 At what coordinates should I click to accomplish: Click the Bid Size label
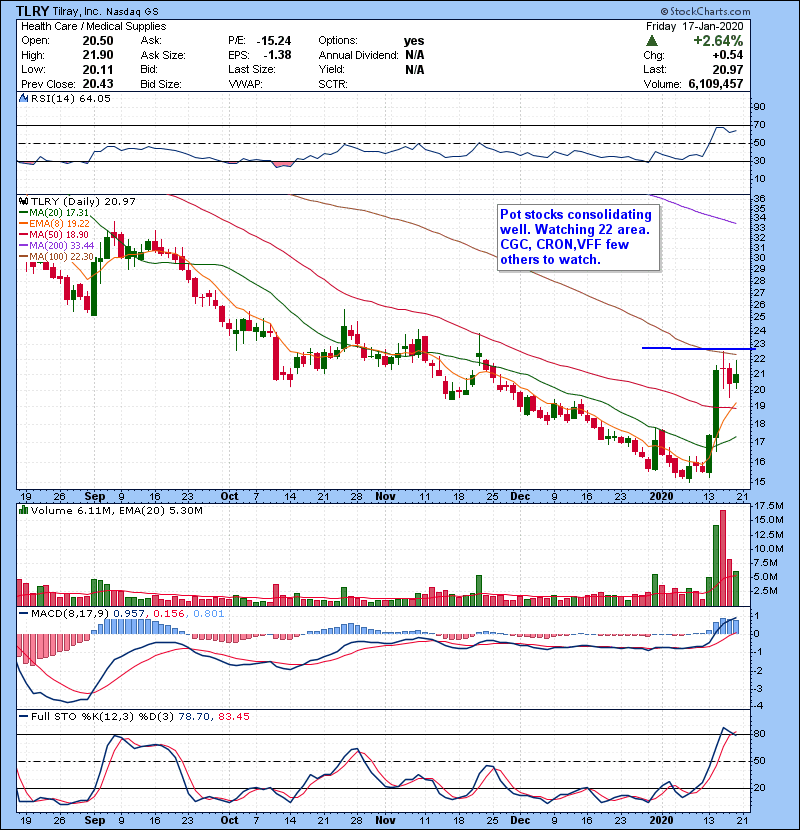(161, 84)
